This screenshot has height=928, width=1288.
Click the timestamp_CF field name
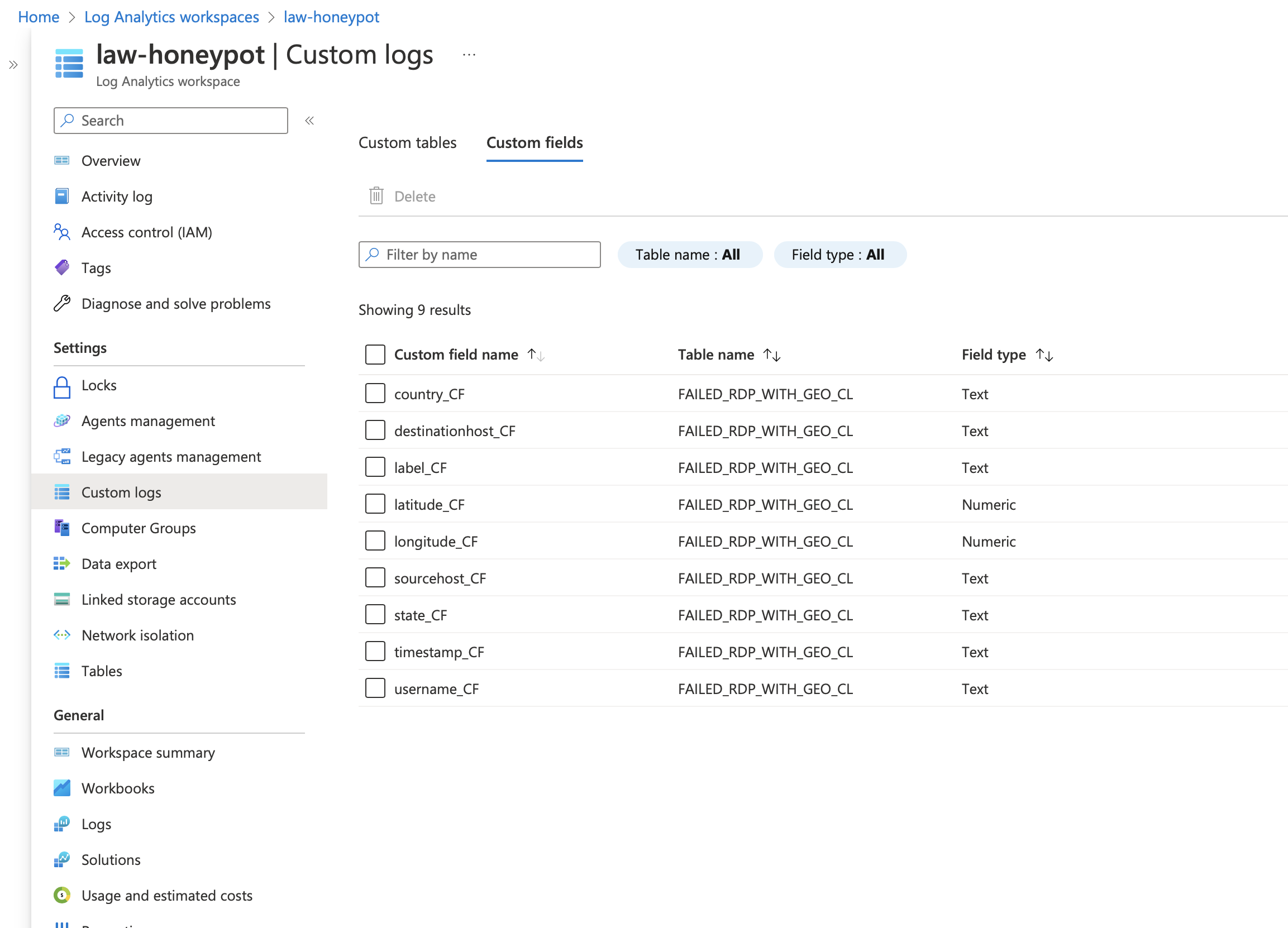(439, 652)
